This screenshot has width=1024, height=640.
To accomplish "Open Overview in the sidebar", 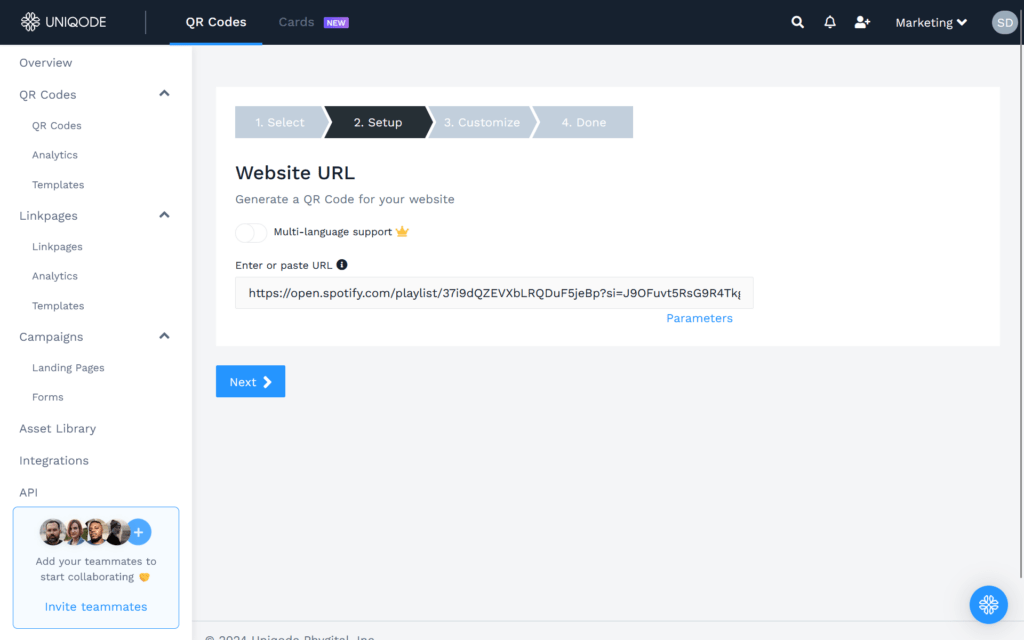I will [x=46, y=63].
